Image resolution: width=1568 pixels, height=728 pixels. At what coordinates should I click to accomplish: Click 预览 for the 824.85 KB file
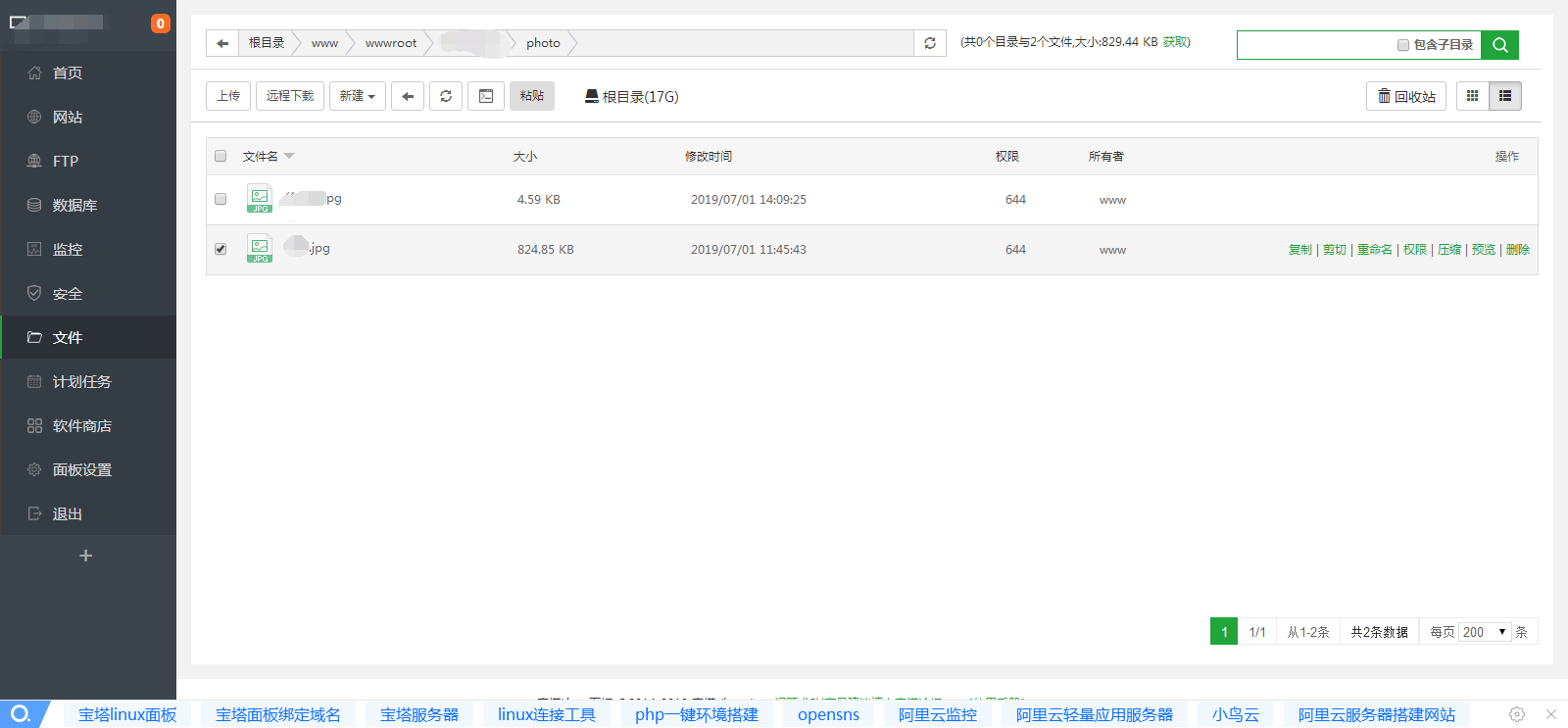(1484, 250)
